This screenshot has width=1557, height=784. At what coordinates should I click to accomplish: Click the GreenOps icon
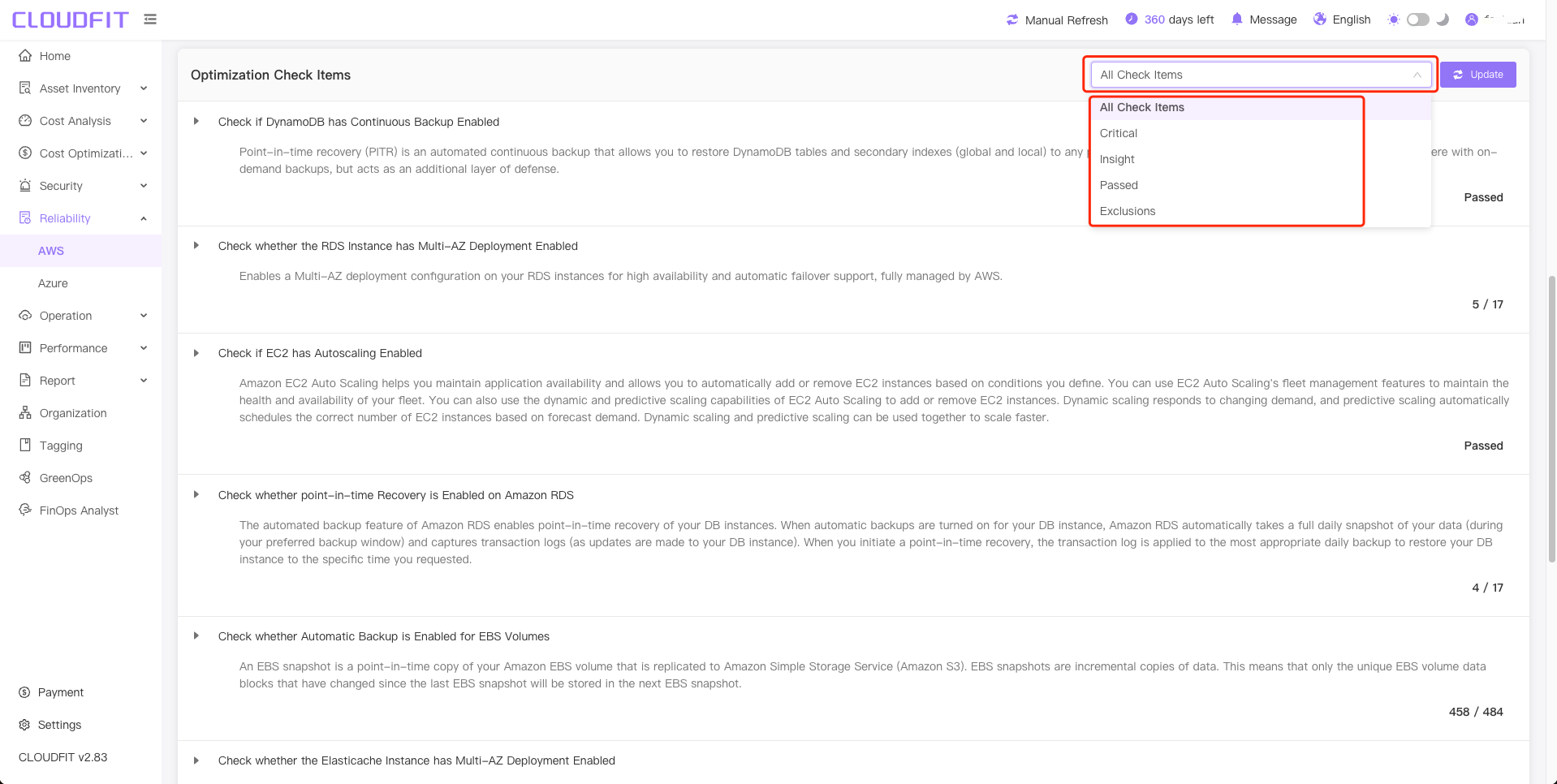tap(25, 478)
